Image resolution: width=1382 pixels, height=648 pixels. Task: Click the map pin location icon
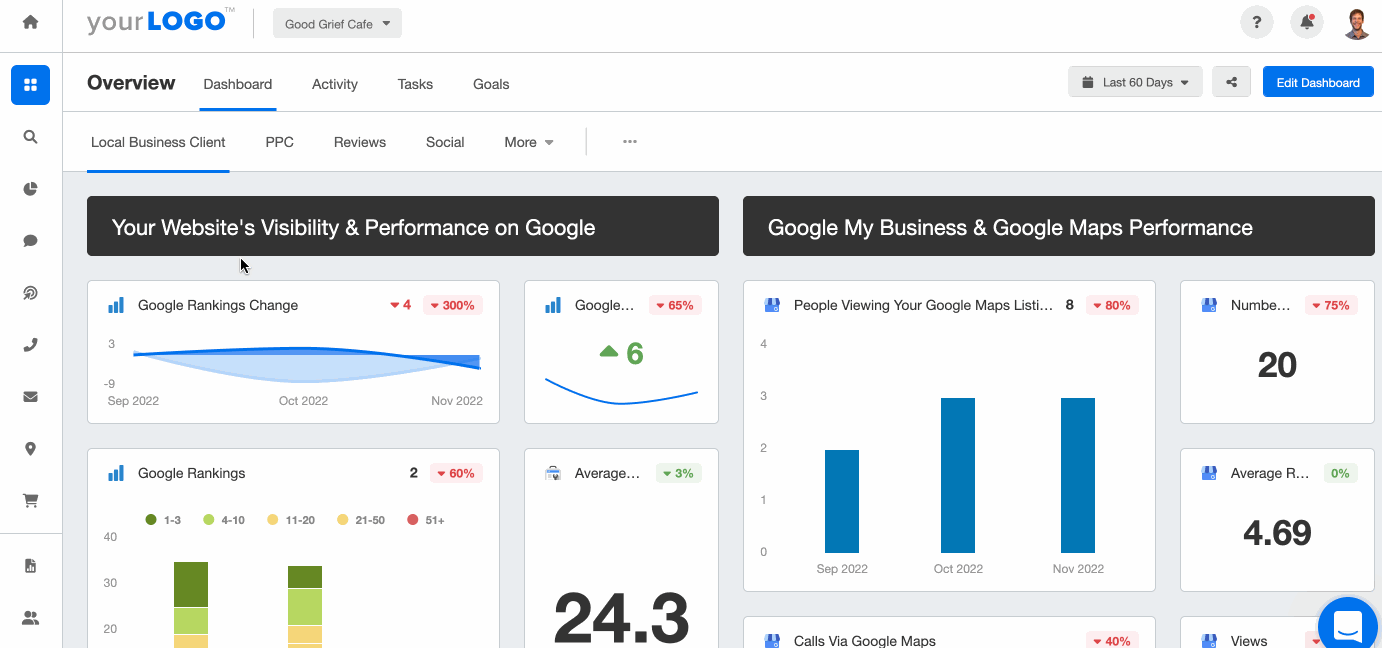(x=30, y=449)
